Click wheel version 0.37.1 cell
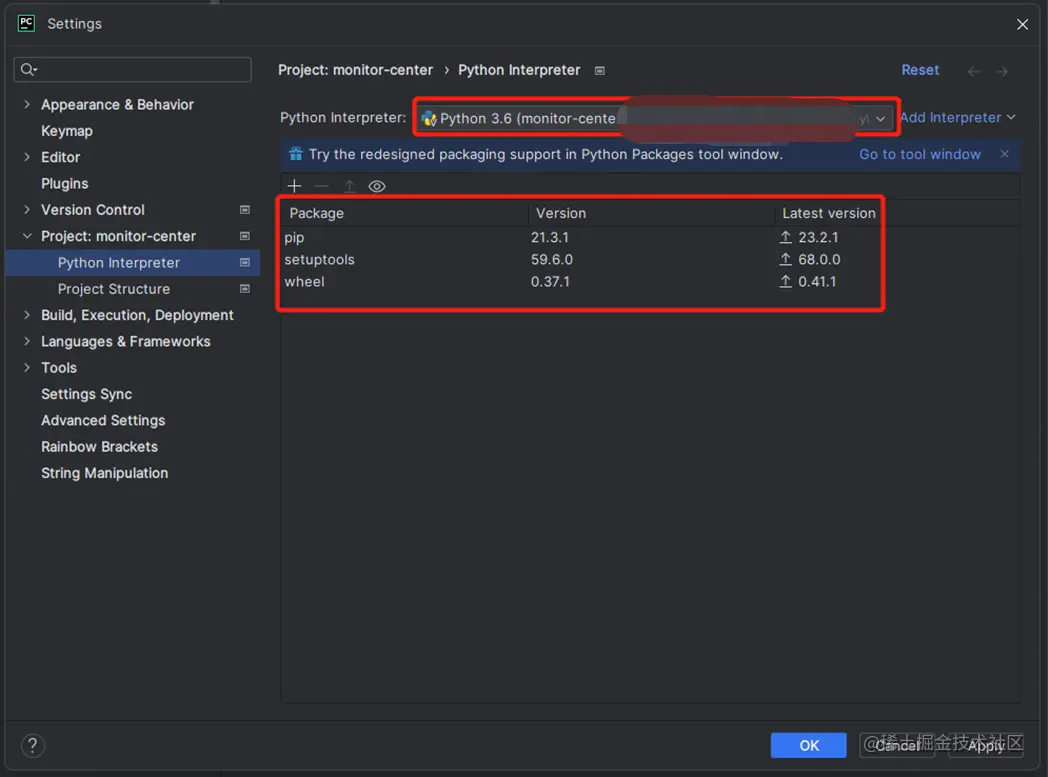Image resolution: width=1048 pixels, height=777 pixels. [550, 281]
